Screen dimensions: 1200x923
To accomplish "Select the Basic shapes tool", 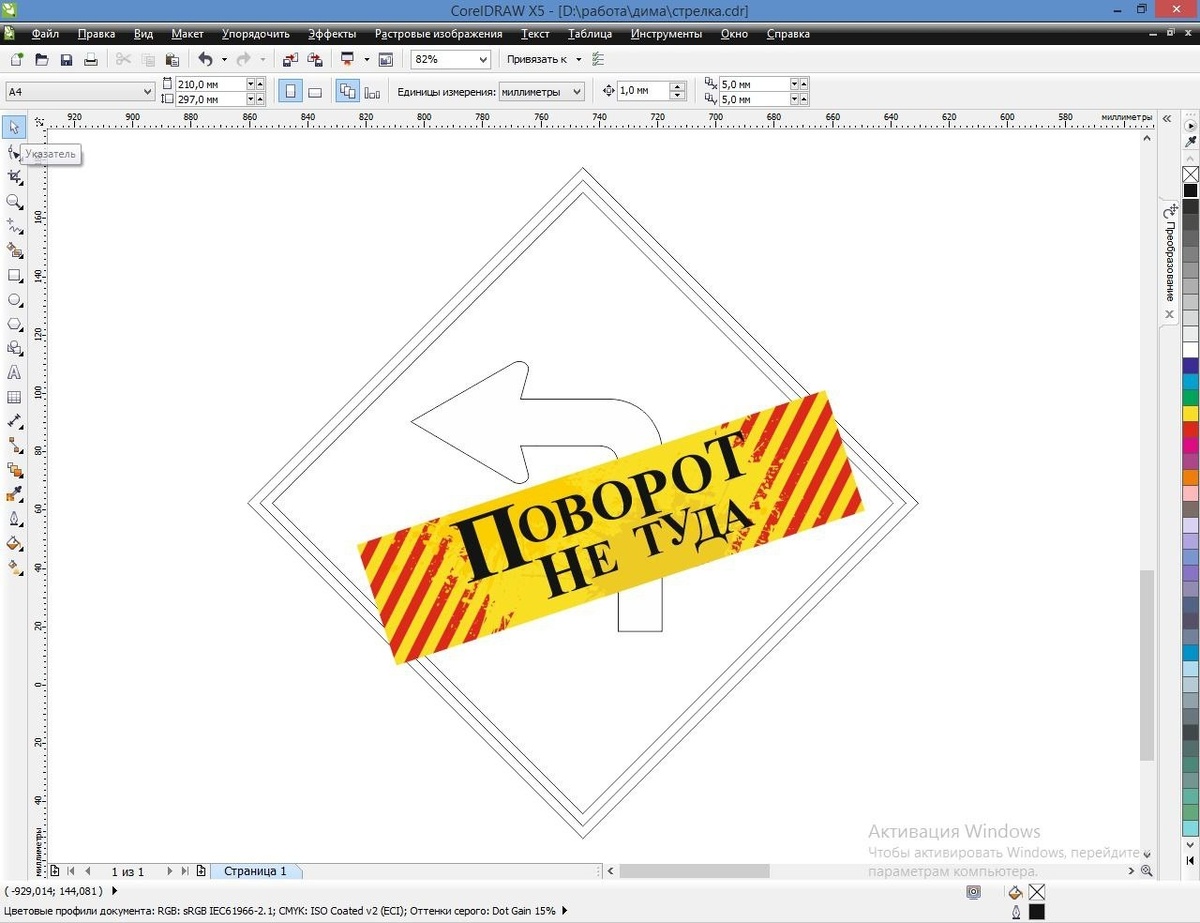I will coord(14,348).
